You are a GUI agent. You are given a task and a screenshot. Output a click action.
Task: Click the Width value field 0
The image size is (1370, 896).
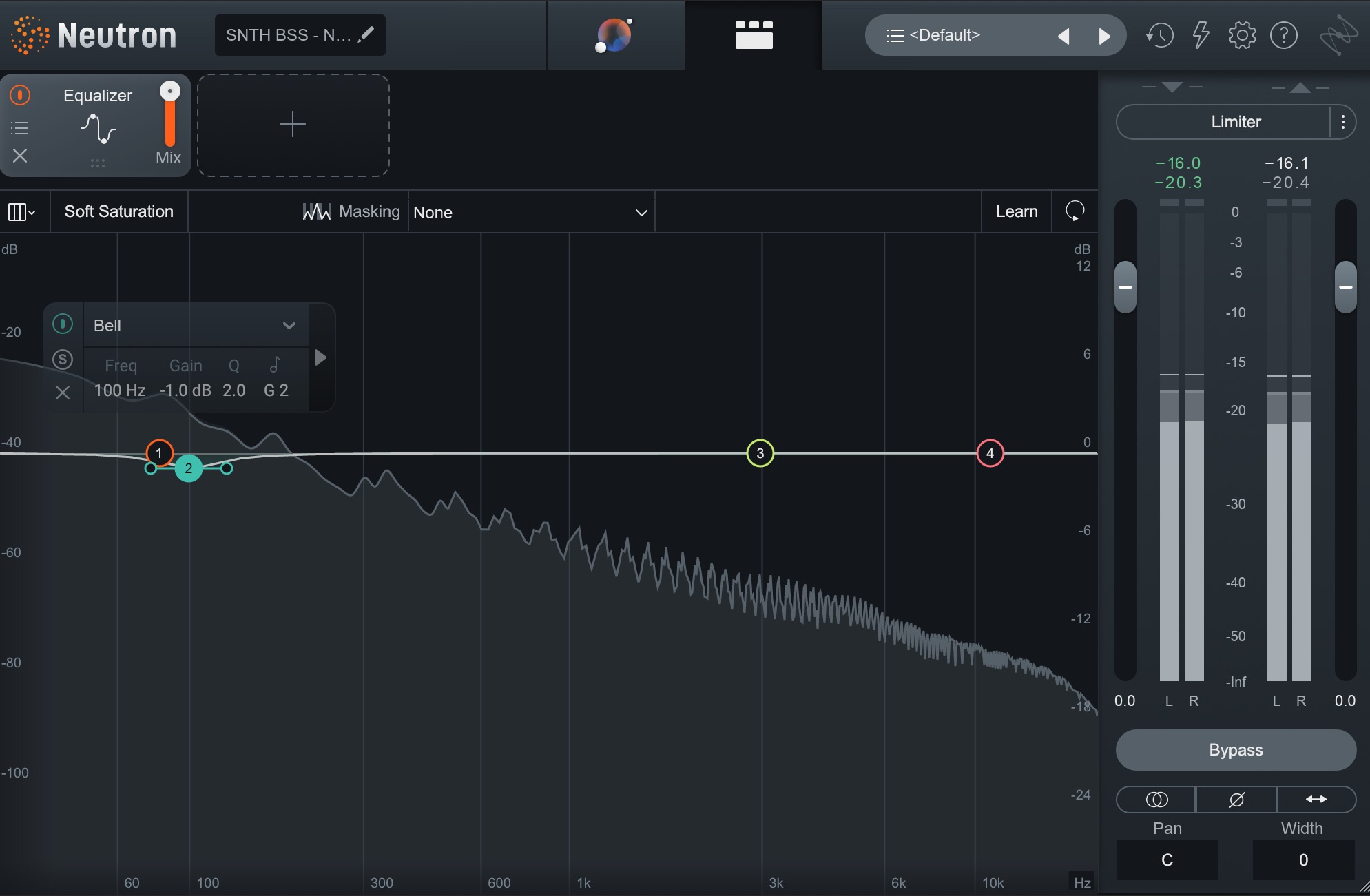point(1303,859)
